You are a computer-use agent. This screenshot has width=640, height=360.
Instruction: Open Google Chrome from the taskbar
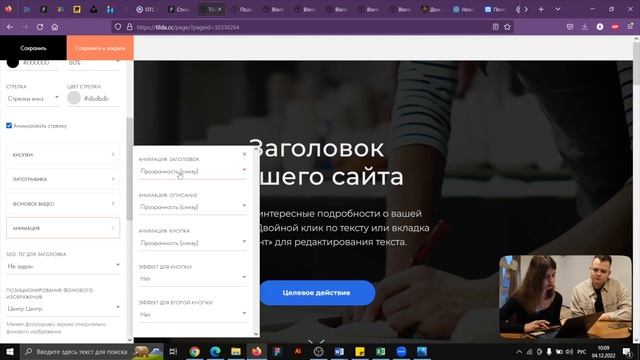[195, 351]
